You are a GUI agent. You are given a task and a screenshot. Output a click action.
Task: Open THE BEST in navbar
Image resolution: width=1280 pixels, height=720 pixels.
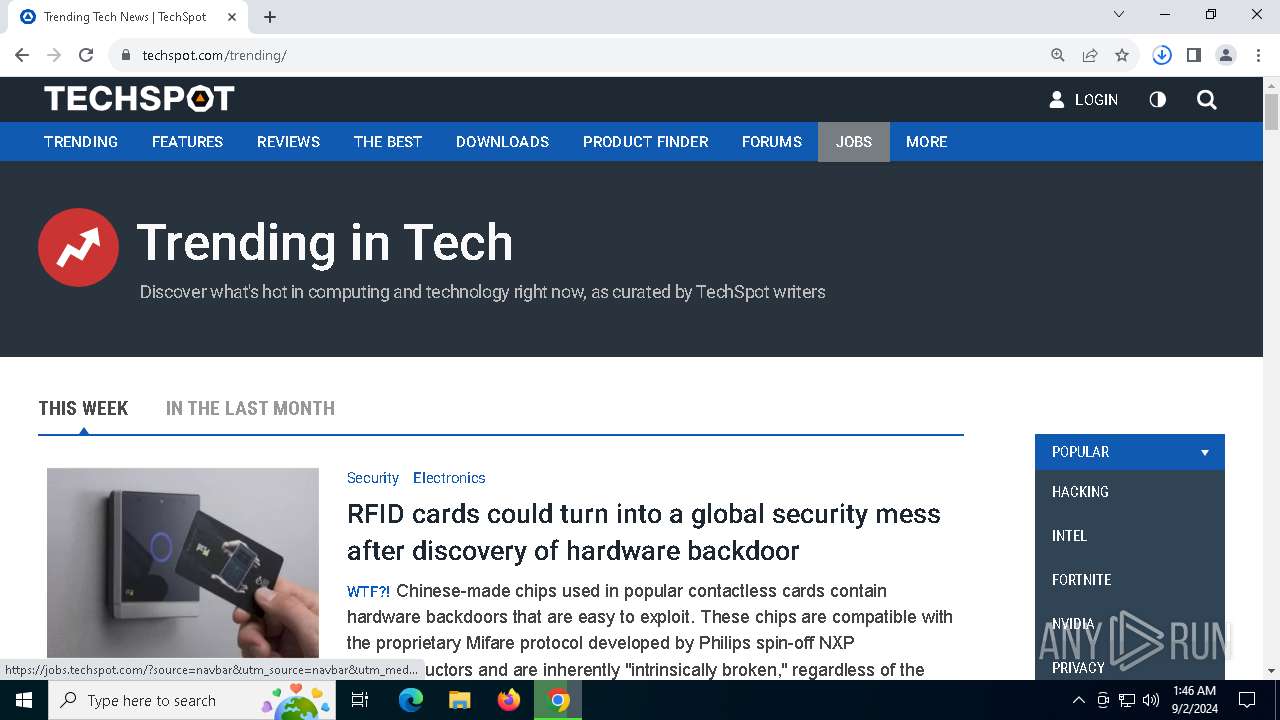point(388,142)
